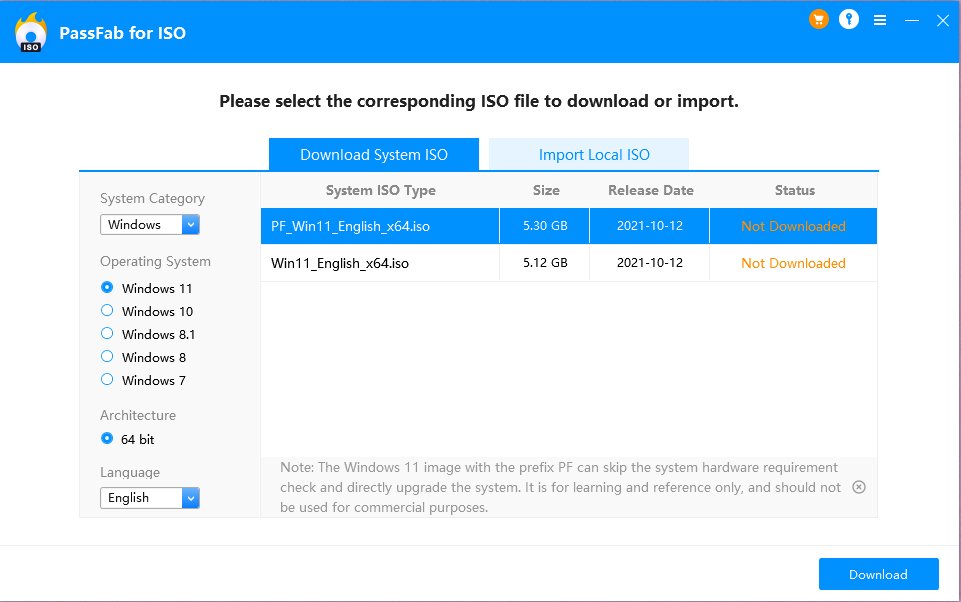Screen dimensions: 961x602
Task: Open the shopping cart purchase icon
Action: point(819,19)
